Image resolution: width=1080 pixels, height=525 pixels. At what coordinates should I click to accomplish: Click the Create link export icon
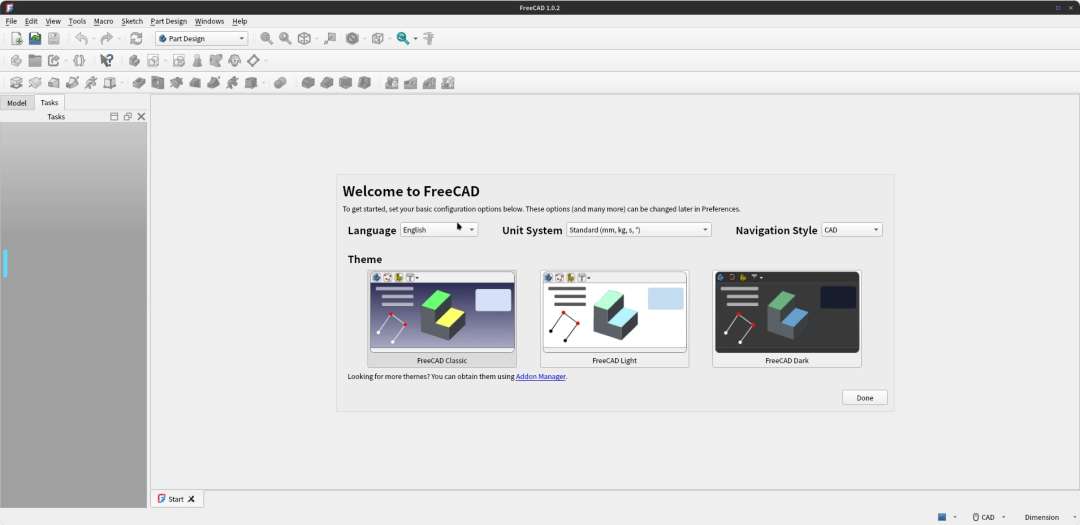coord(54,61)
